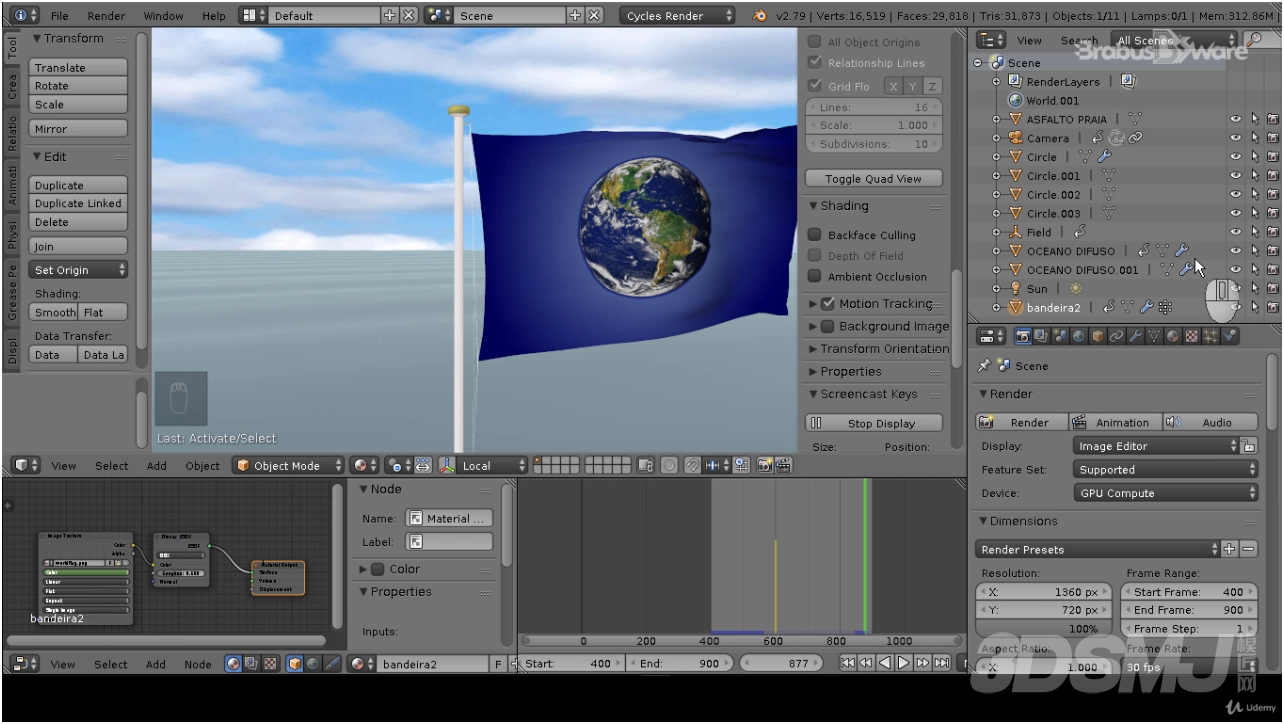Open the Feature Set Supported dropdown
The width and height of the screenshot is (1284, 724).
click(x=1165, y=469)
